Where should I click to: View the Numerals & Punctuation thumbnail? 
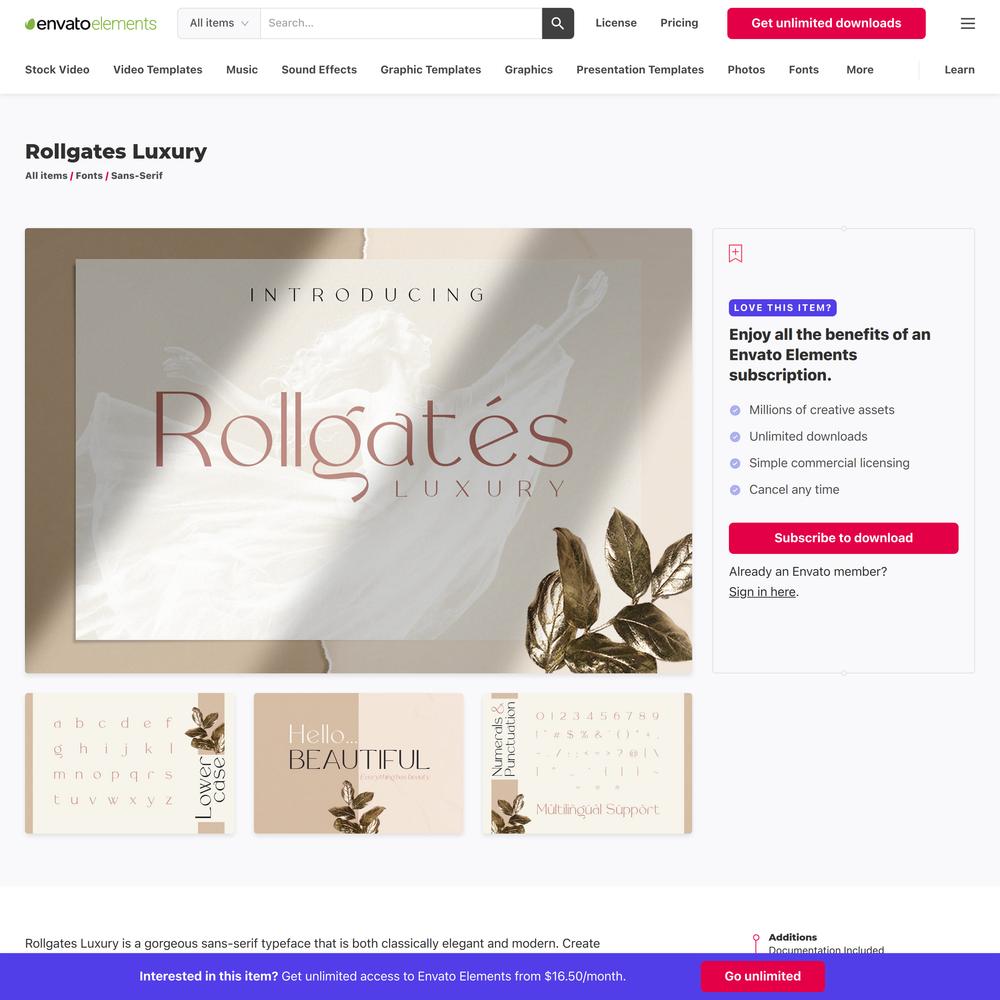[x=587, y=763]
